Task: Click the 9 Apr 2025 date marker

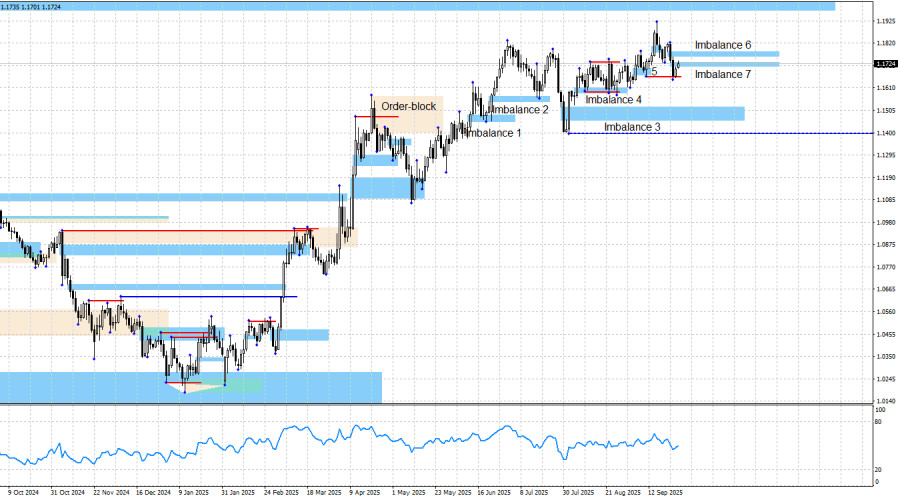Action: [365, 493]
